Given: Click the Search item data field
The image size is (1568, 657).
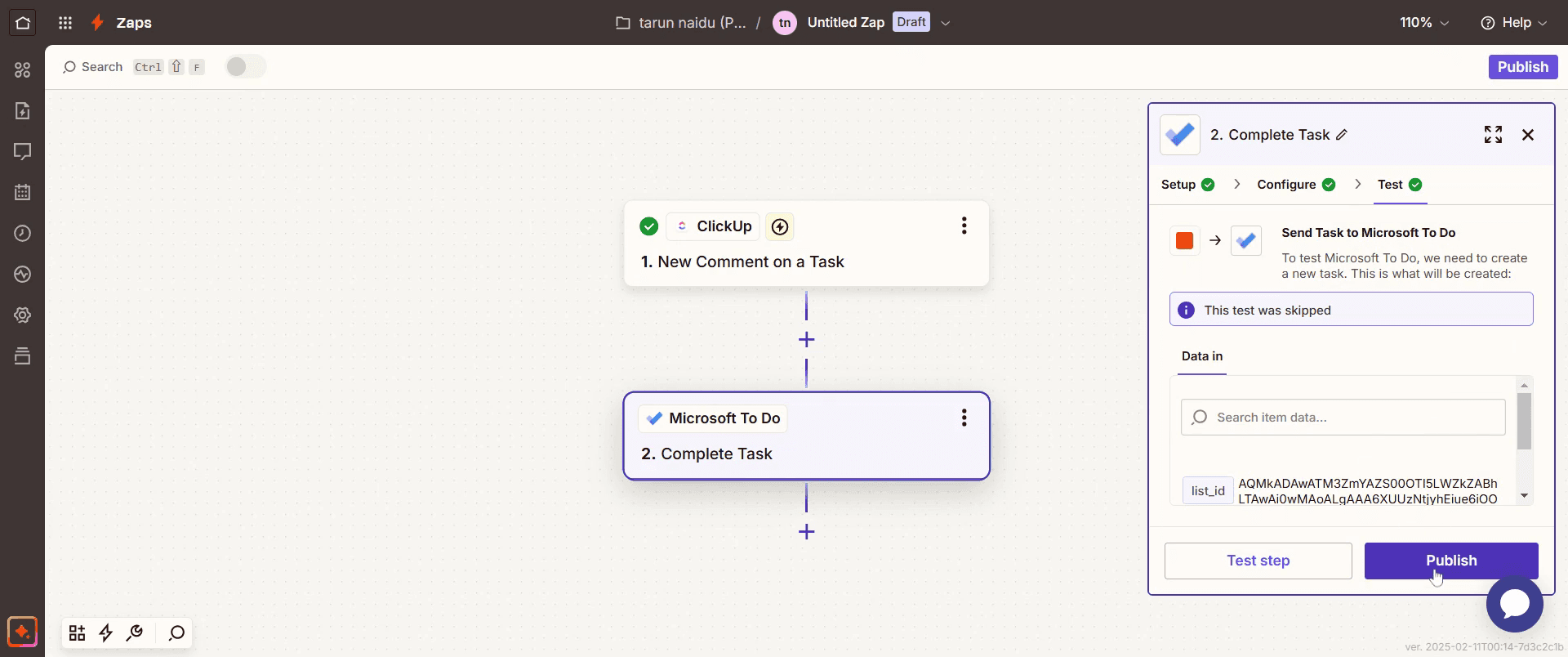Looking at the screenshot, I should tap(1343, 418).
